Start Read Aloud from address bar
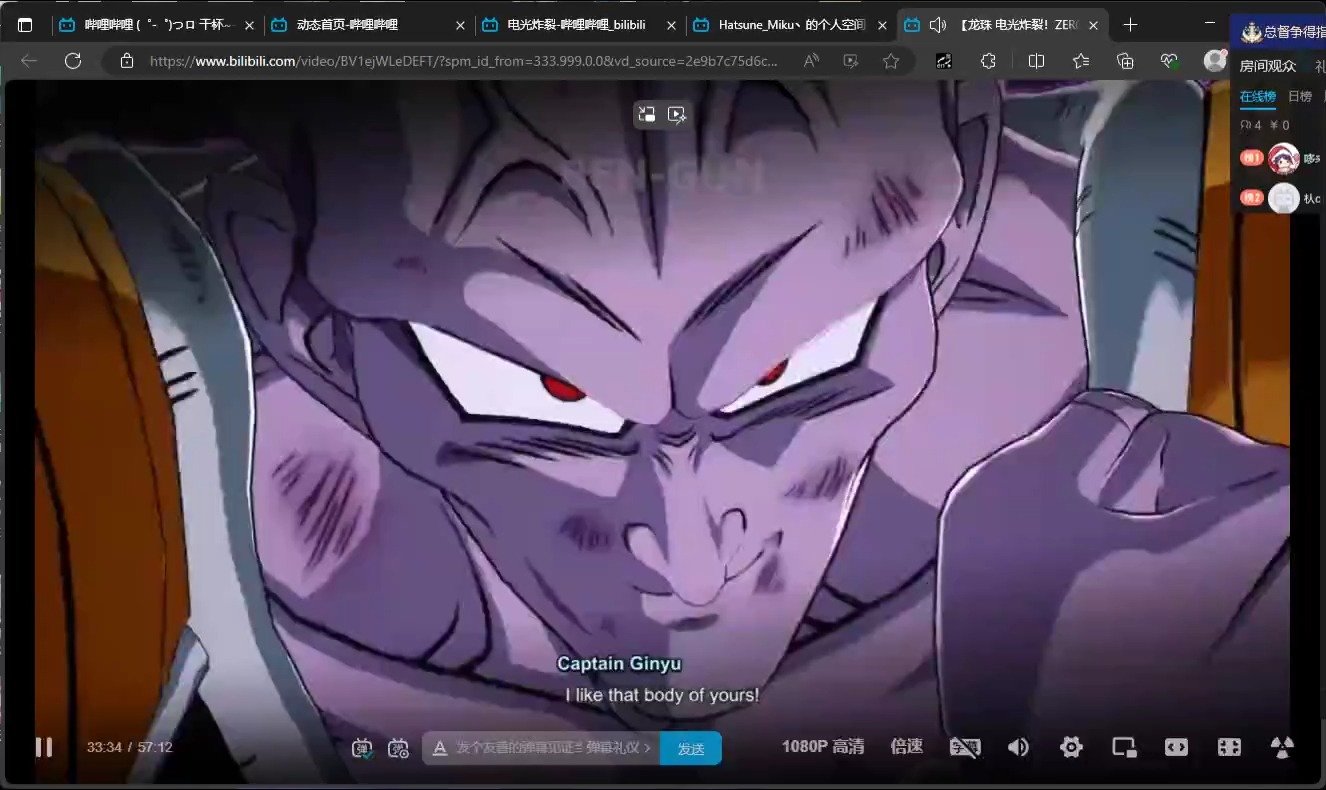This screenshot has width=1326, height=790. coord(811,61)
